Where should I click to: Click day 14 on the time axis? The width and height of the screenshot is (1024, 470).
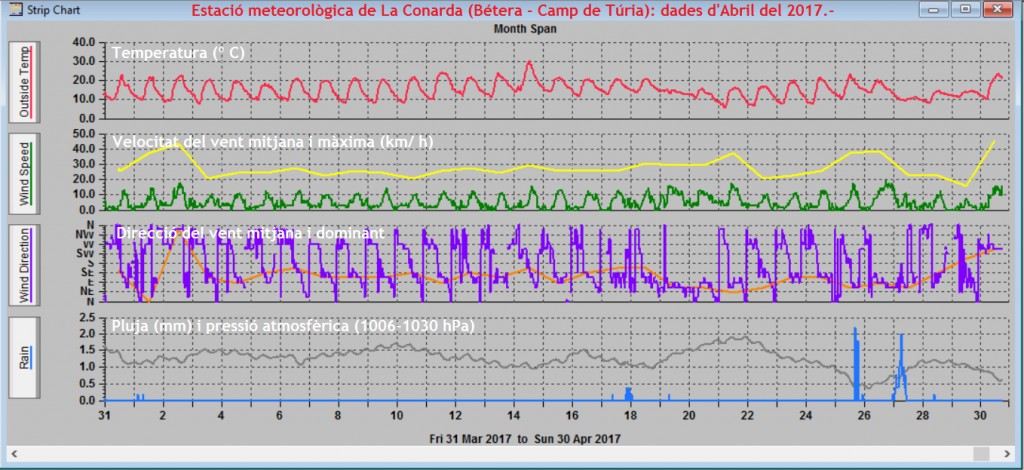tap(514, 414)
